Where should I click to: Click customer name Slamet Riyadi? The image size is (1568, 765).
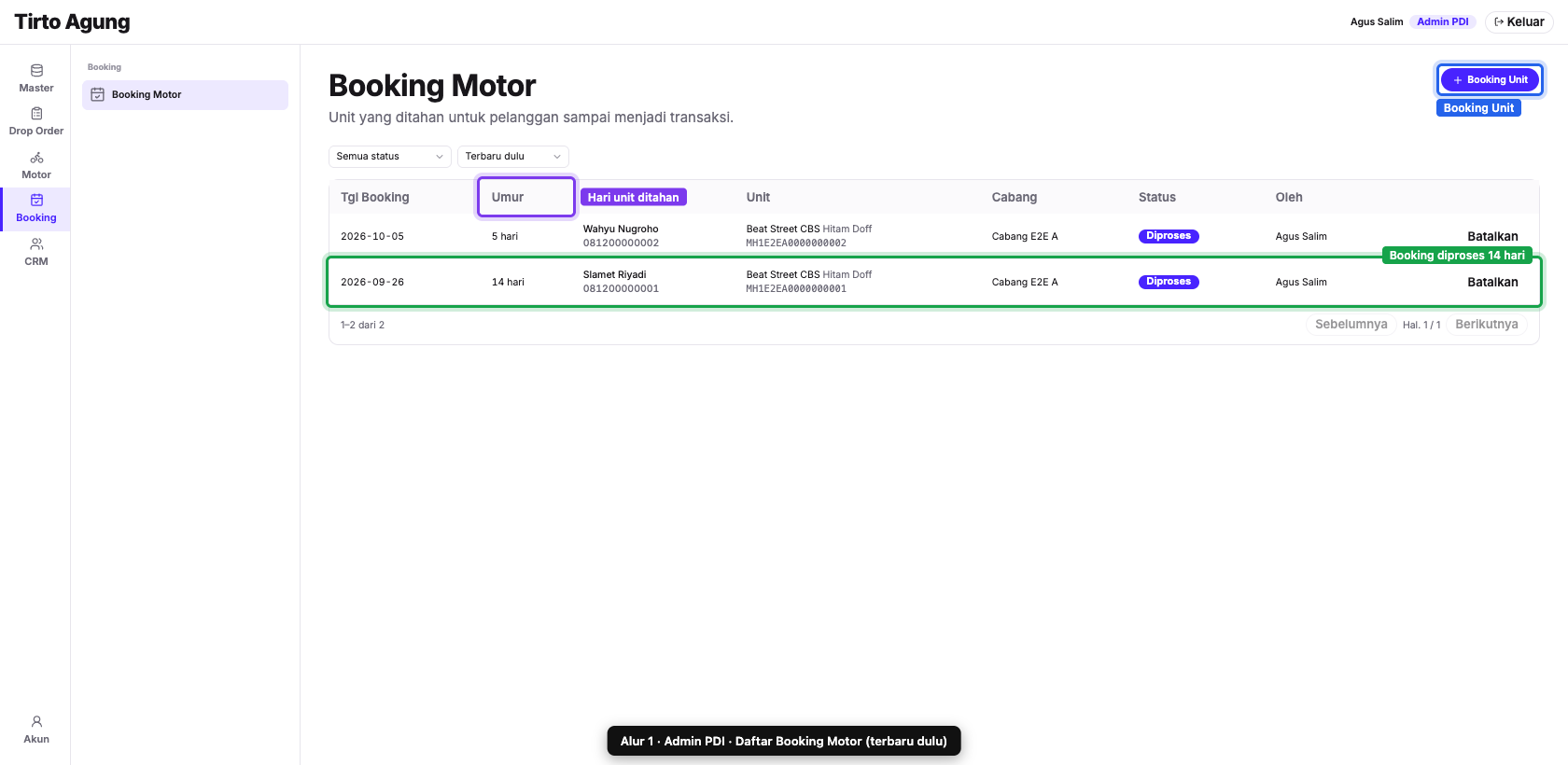(x=615, y=275)
